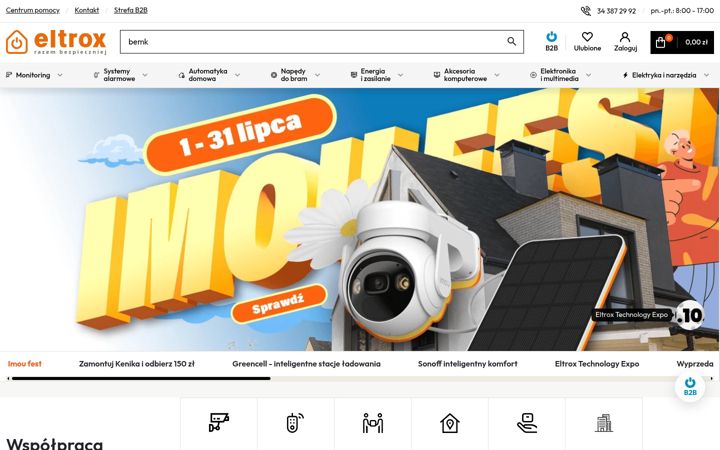Click the carousel horizontal scrollbar thumb
The height and width of the screenshot is (450, 720).
click(141, 378)
